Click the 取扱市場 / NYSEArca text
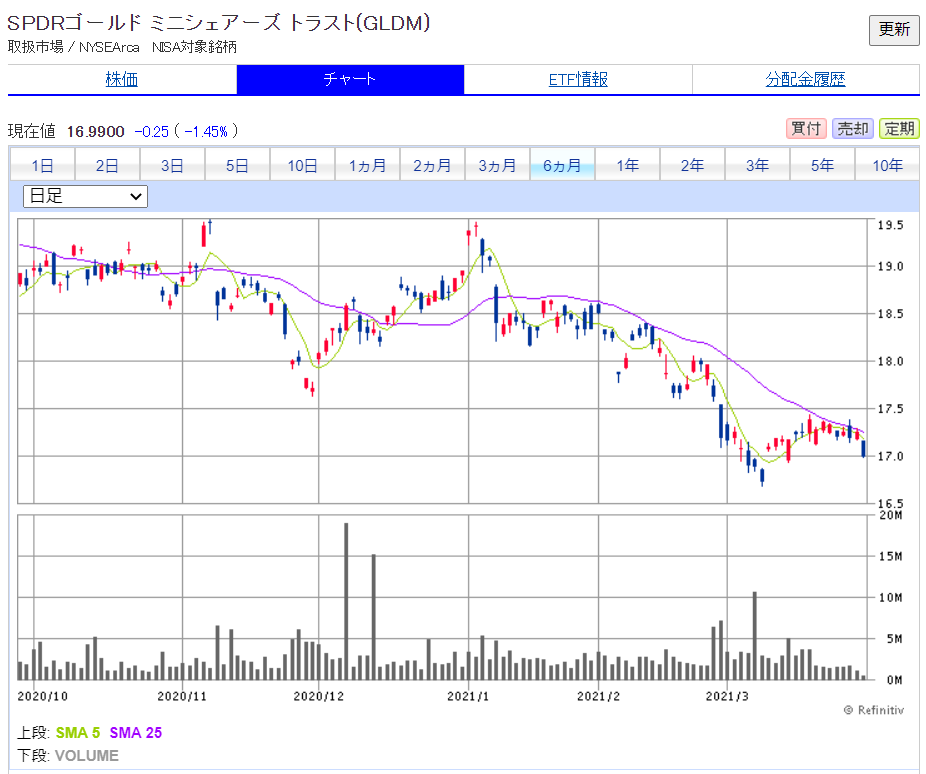The image size is (926, 774). tap(74, 47)
